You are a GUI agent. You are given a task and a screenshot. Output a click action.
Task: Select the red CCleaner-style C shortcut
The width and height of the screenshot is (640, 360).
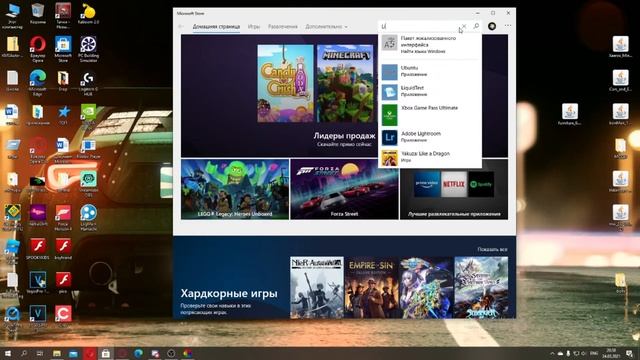click(63, 316)
